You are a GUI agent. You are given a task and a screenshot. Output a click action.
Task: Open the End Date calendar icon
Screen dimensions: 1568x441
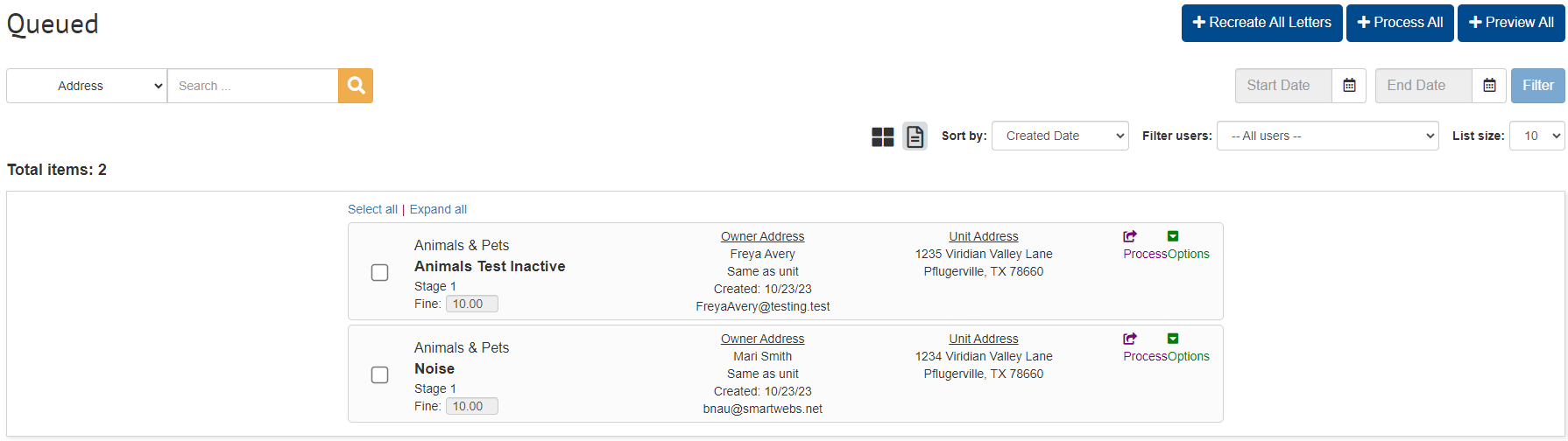[x=1489, y=86]
